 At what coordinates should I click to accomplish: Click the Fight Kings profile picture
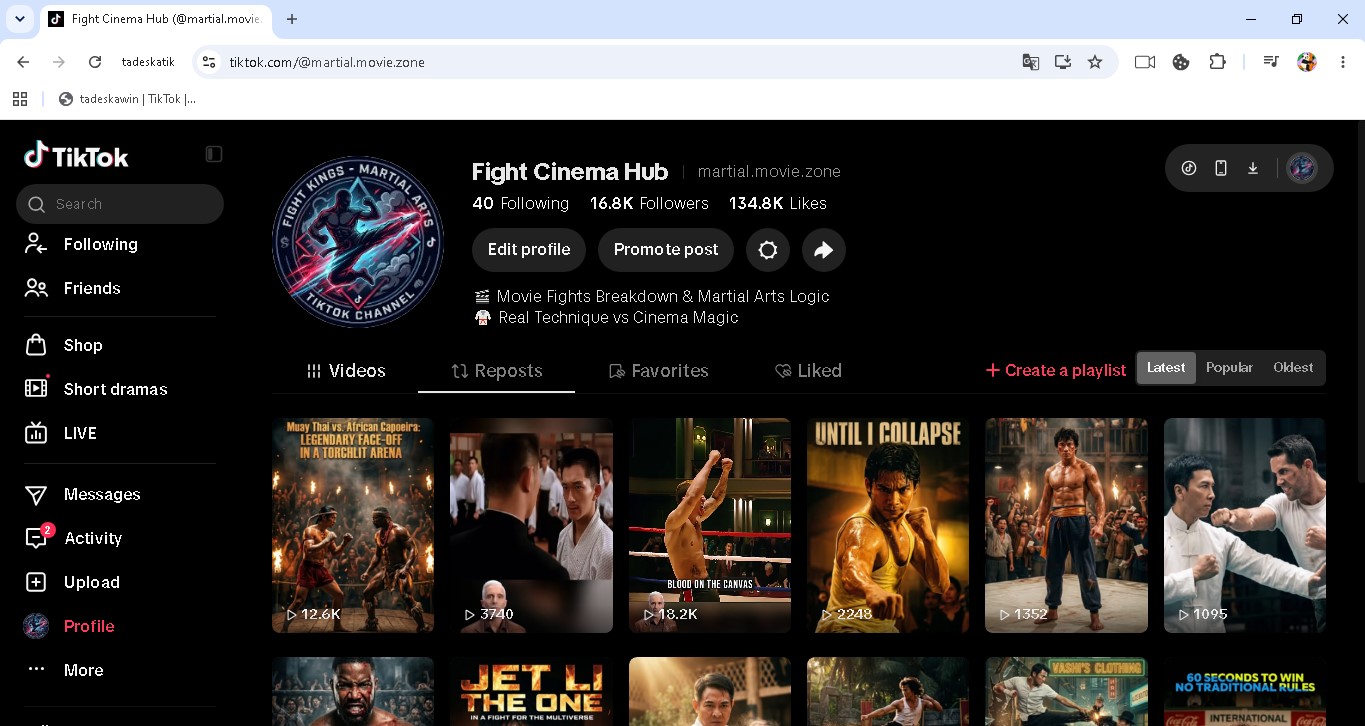point(358,242)
